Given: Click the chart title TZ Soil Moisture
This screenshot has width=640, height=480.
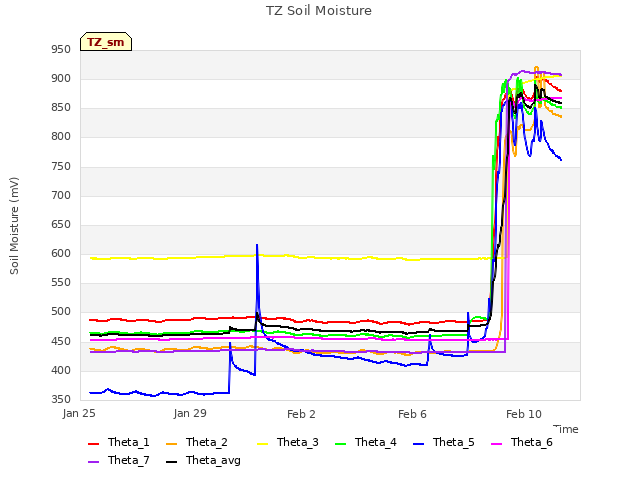Looking at the screenshot, I should [319, 11].
